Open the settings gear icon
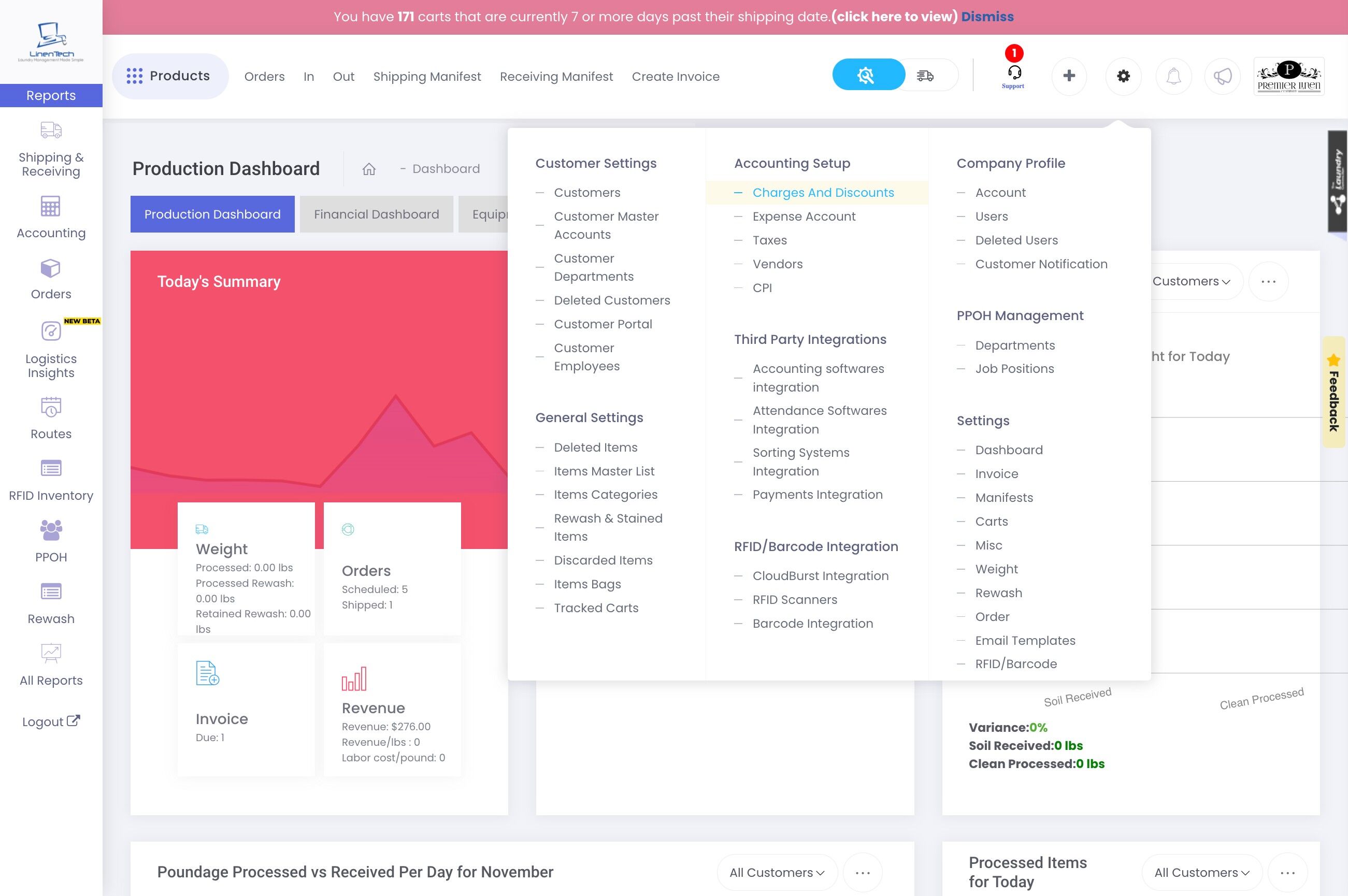This screenshot has width=1348, height=896. point(1123,76)
